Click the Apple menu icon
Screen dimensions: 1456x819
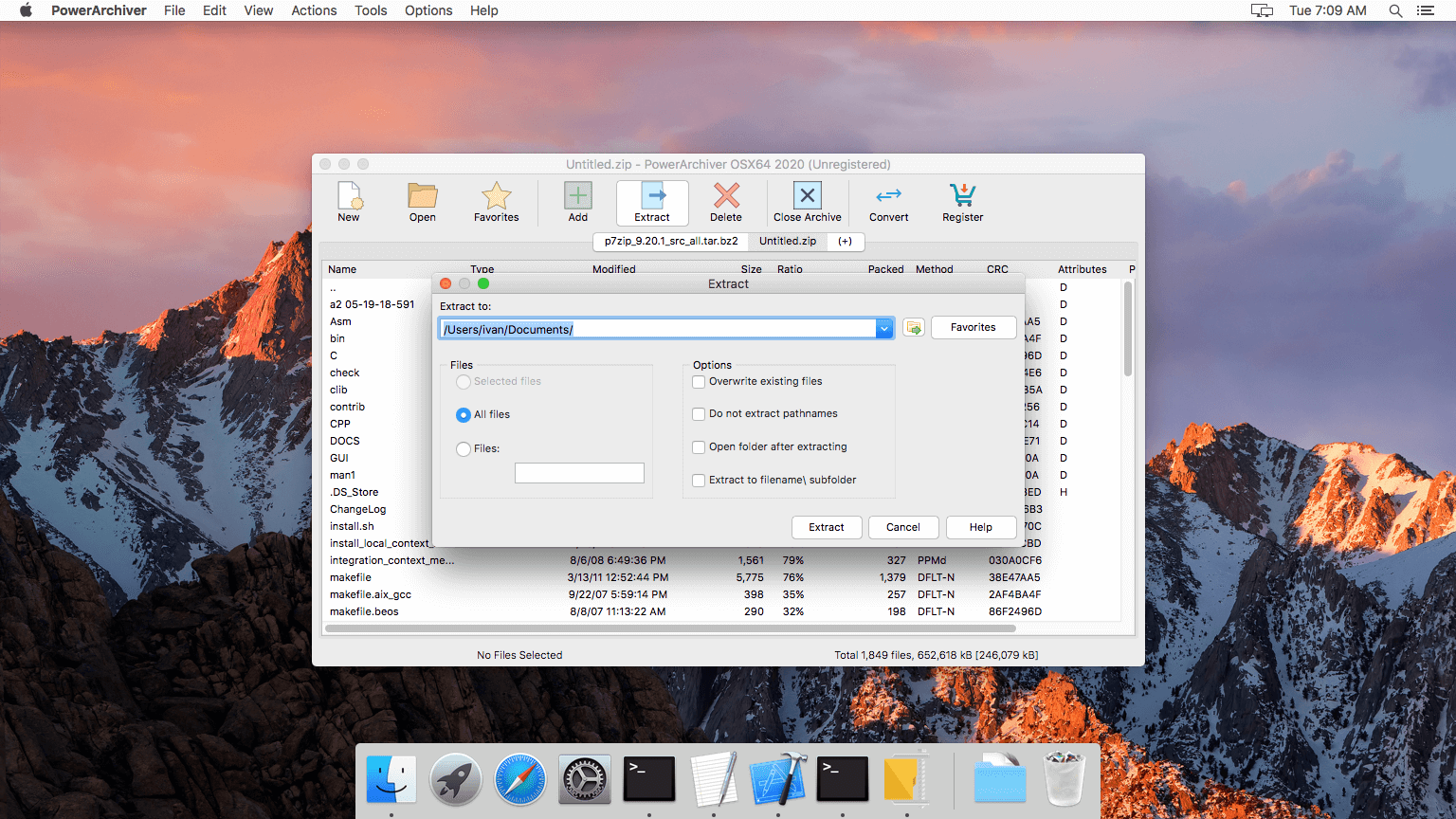pos(26,10)
